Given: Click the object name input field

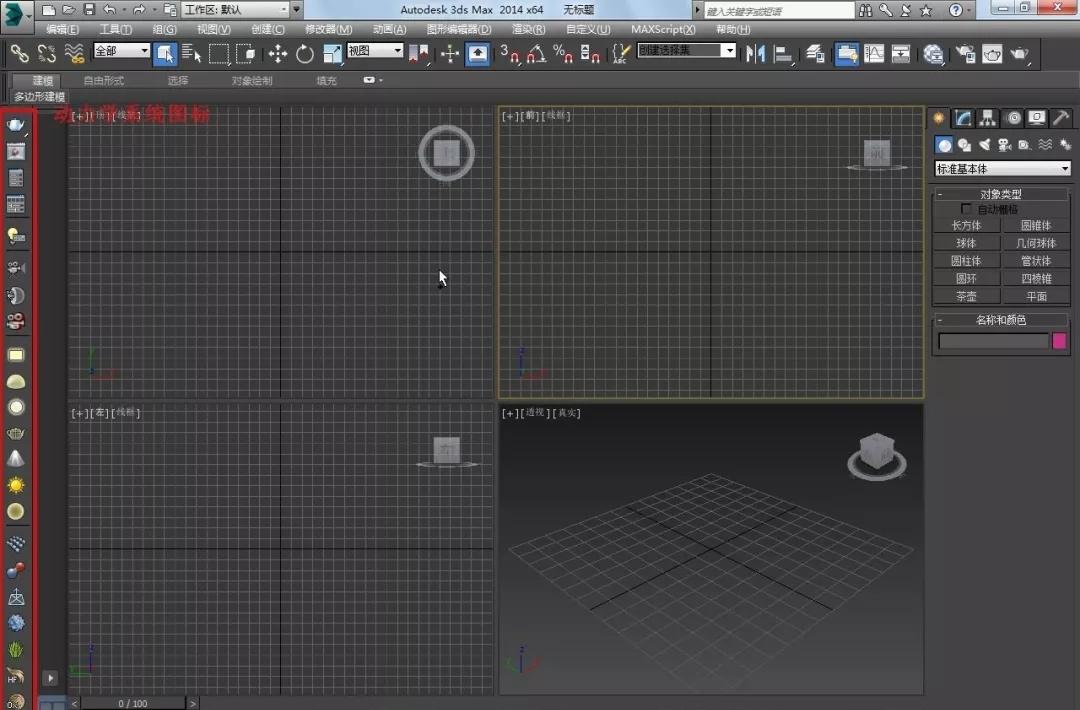Looking at the screenshot, I should tap(993, 340).
